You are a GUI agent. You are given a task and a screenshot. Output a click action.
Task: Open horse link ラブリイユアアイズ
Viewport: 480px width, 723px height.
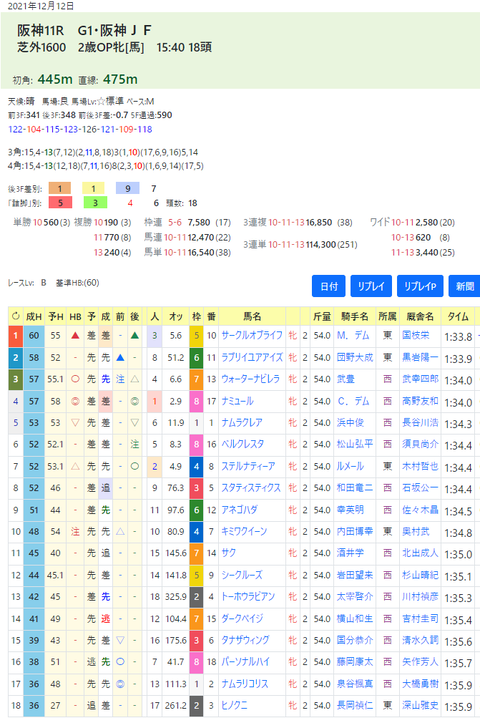point(252,357)
